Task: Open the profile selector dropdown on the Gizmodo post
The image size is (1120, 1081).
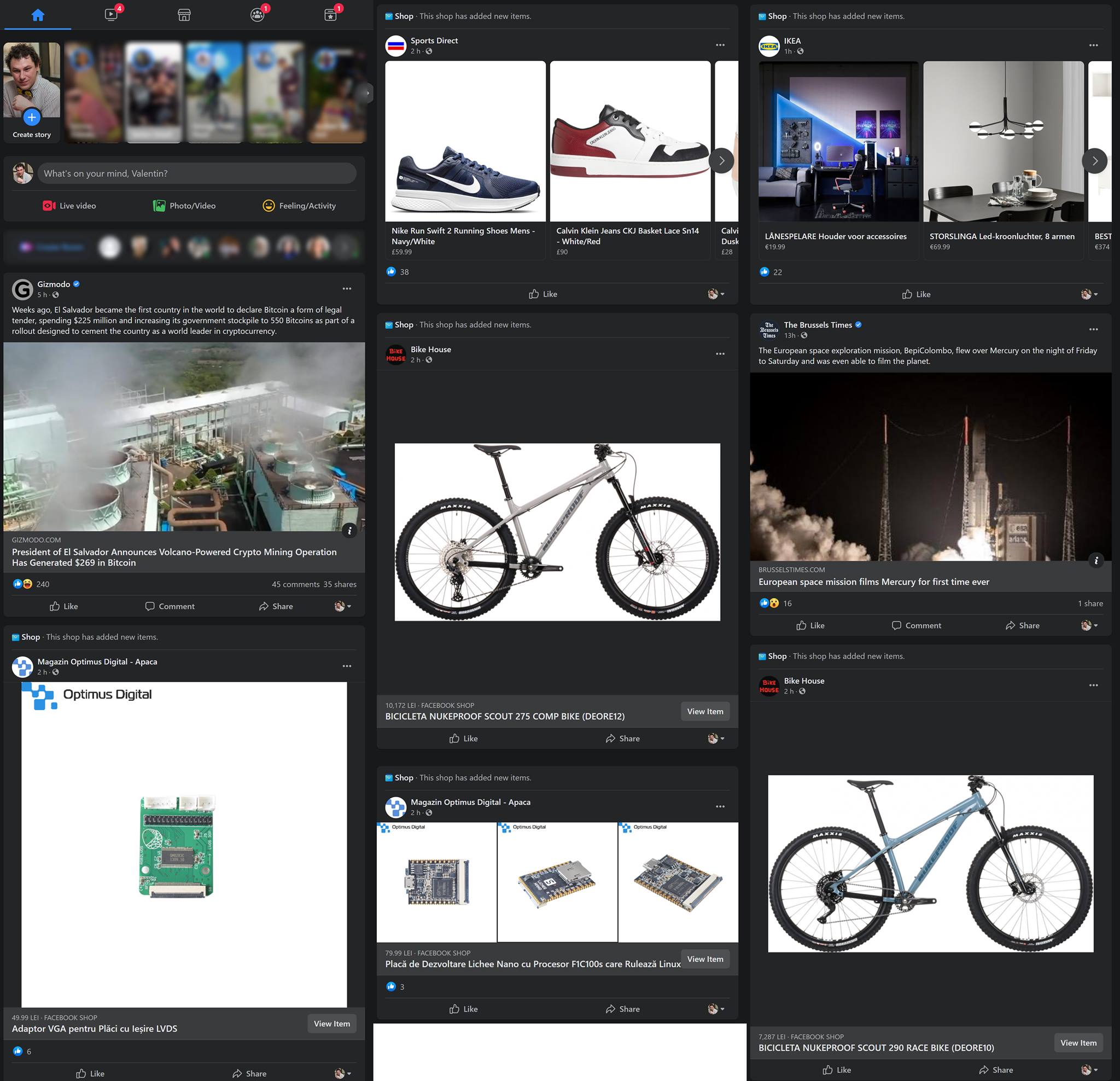Action: pos(343,606)
